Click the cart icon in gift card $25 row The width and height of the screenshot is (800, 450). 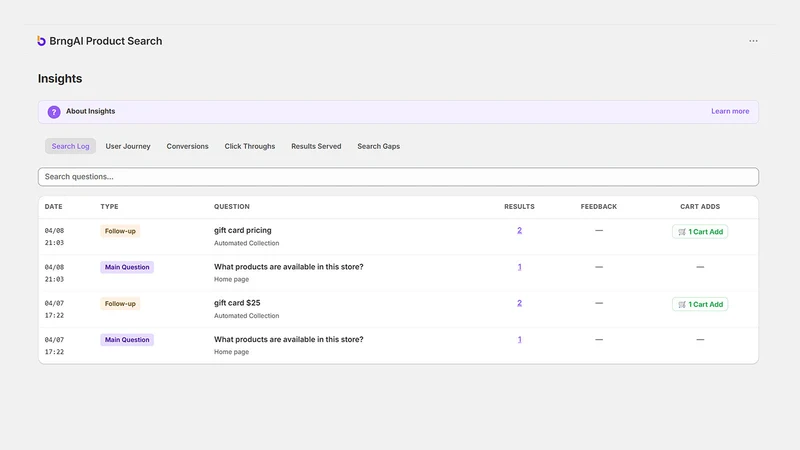click(x=682, y=304)
